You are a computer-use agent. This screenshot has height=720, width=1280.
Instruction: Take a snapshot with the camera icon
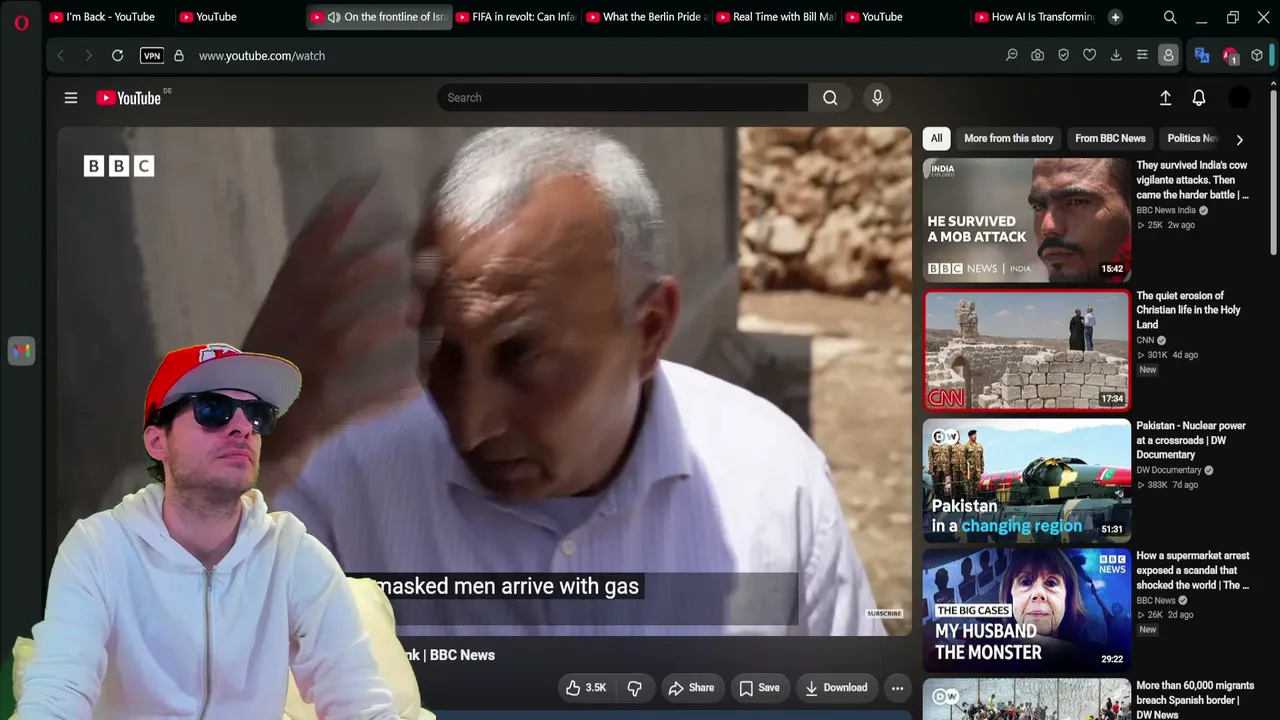point(1038,56)
